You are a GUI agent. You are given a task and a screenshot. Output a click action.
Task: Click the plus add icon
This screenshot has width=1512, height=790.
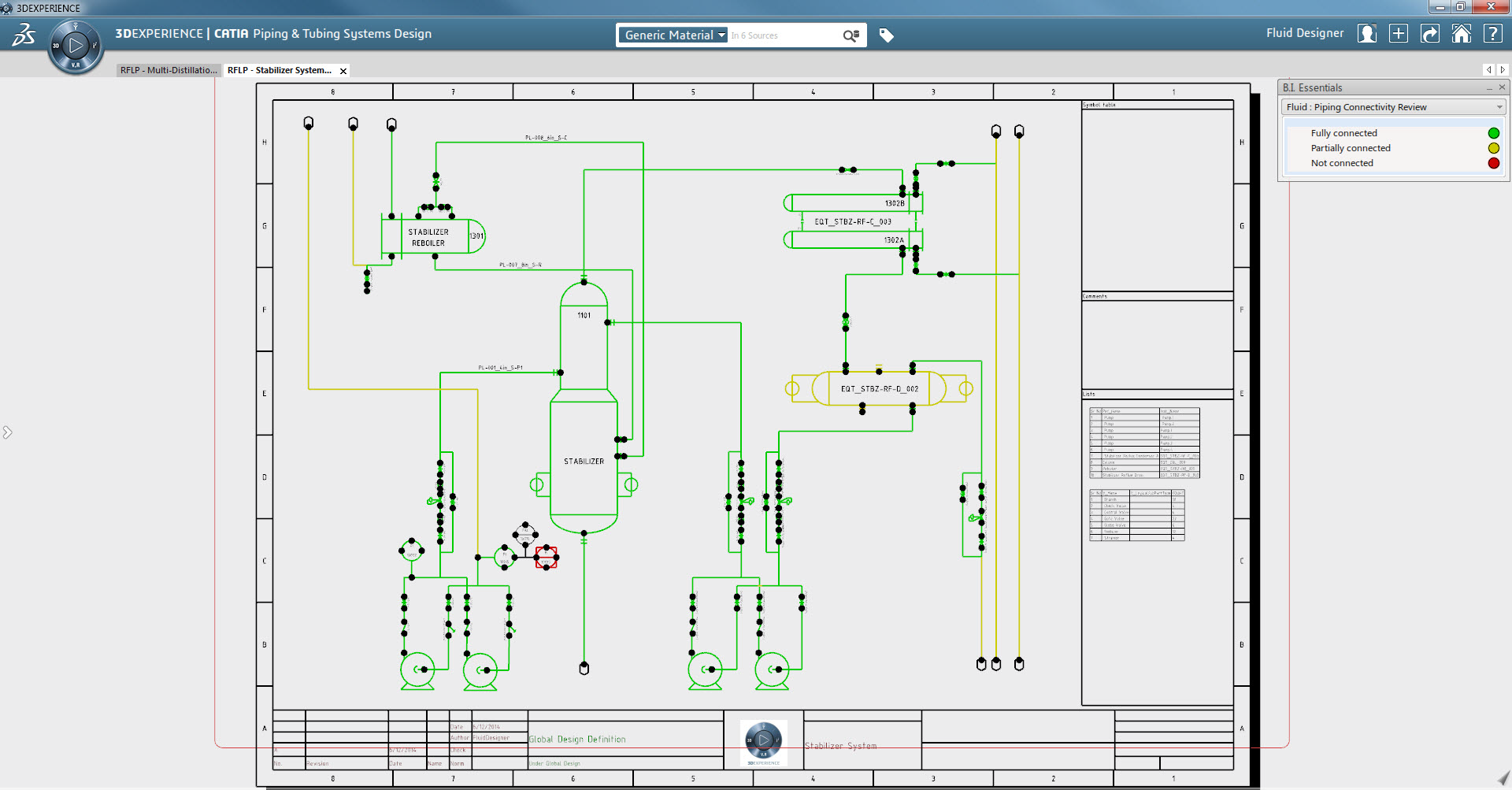(1399, 34)
